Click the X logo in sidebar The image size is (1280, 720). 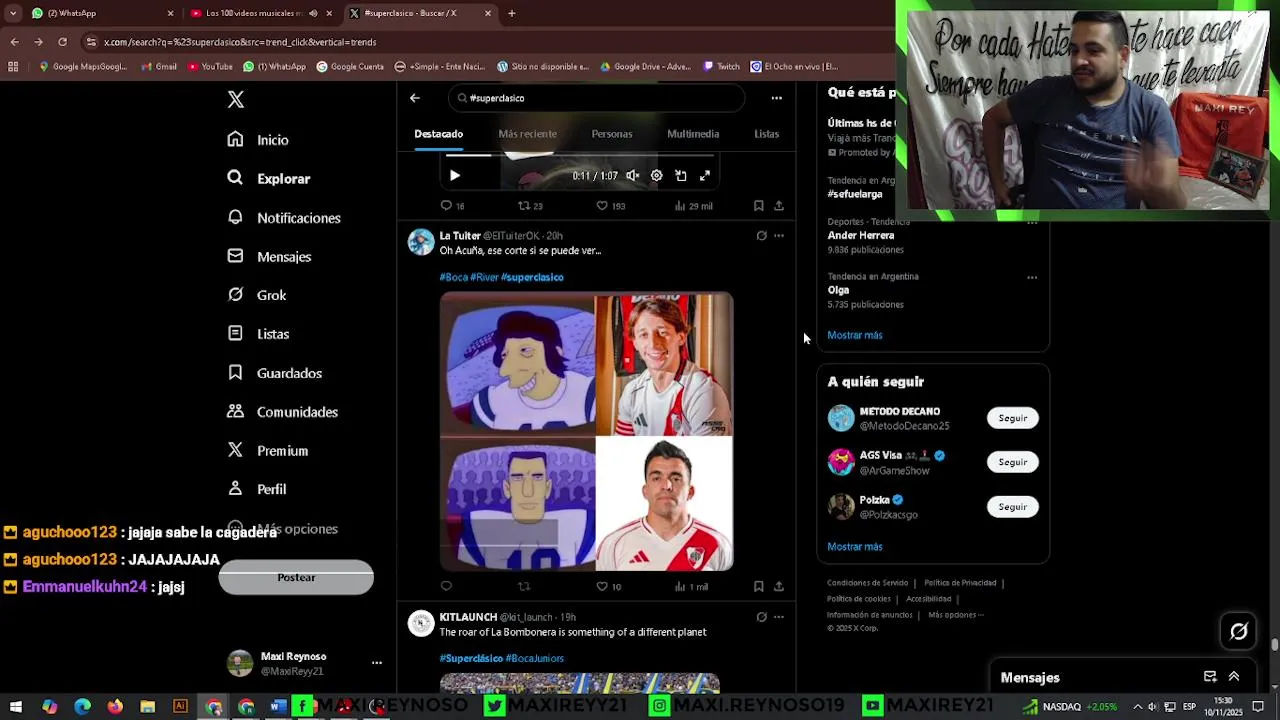click(x=236, y=99)
